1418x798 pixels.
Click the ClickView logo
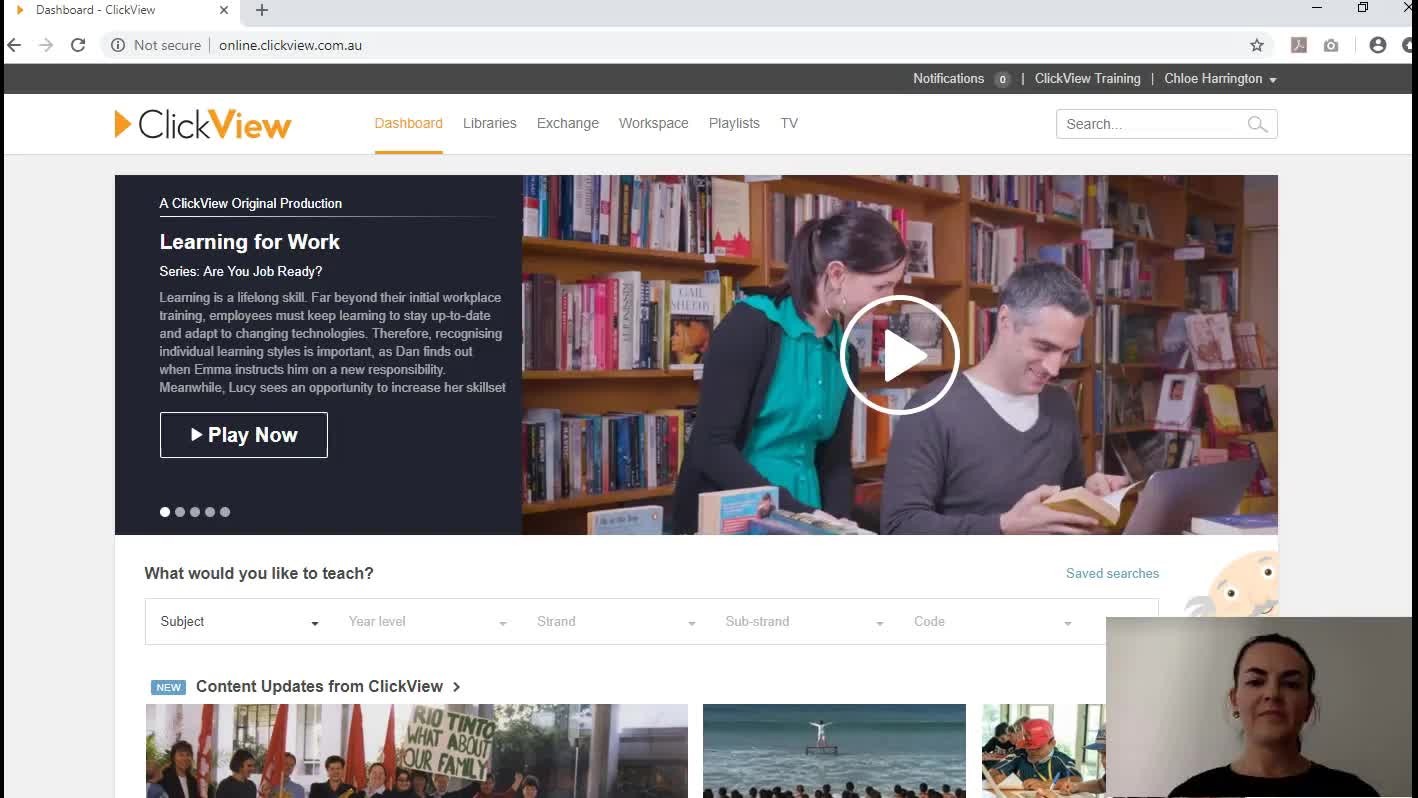pyautogui.click(x=203, y=124)
